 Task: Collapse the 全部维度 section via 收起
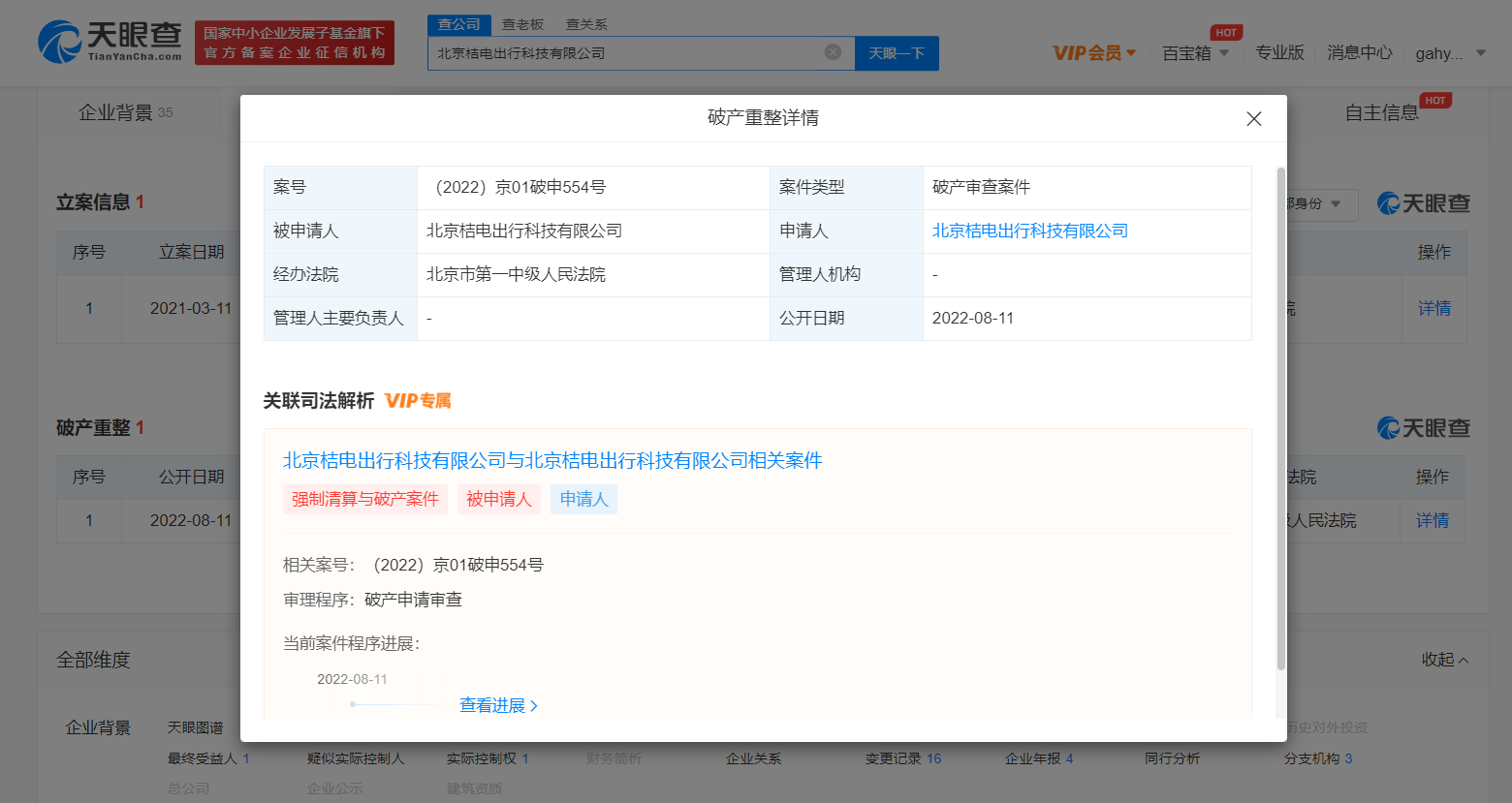tap(1444, 660)
